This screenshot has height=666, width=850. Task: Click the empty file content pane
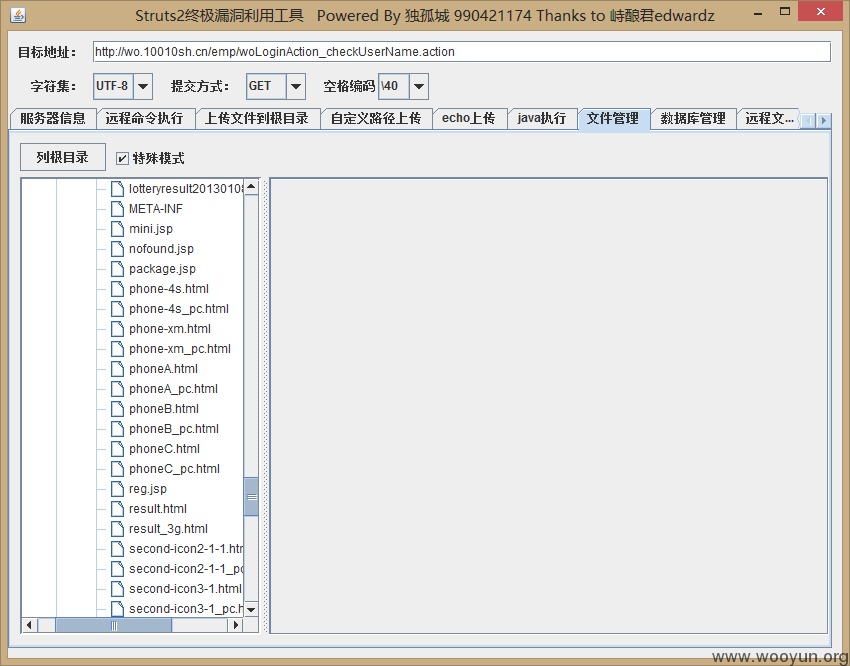pyautogui.click(x=549, y=405)
